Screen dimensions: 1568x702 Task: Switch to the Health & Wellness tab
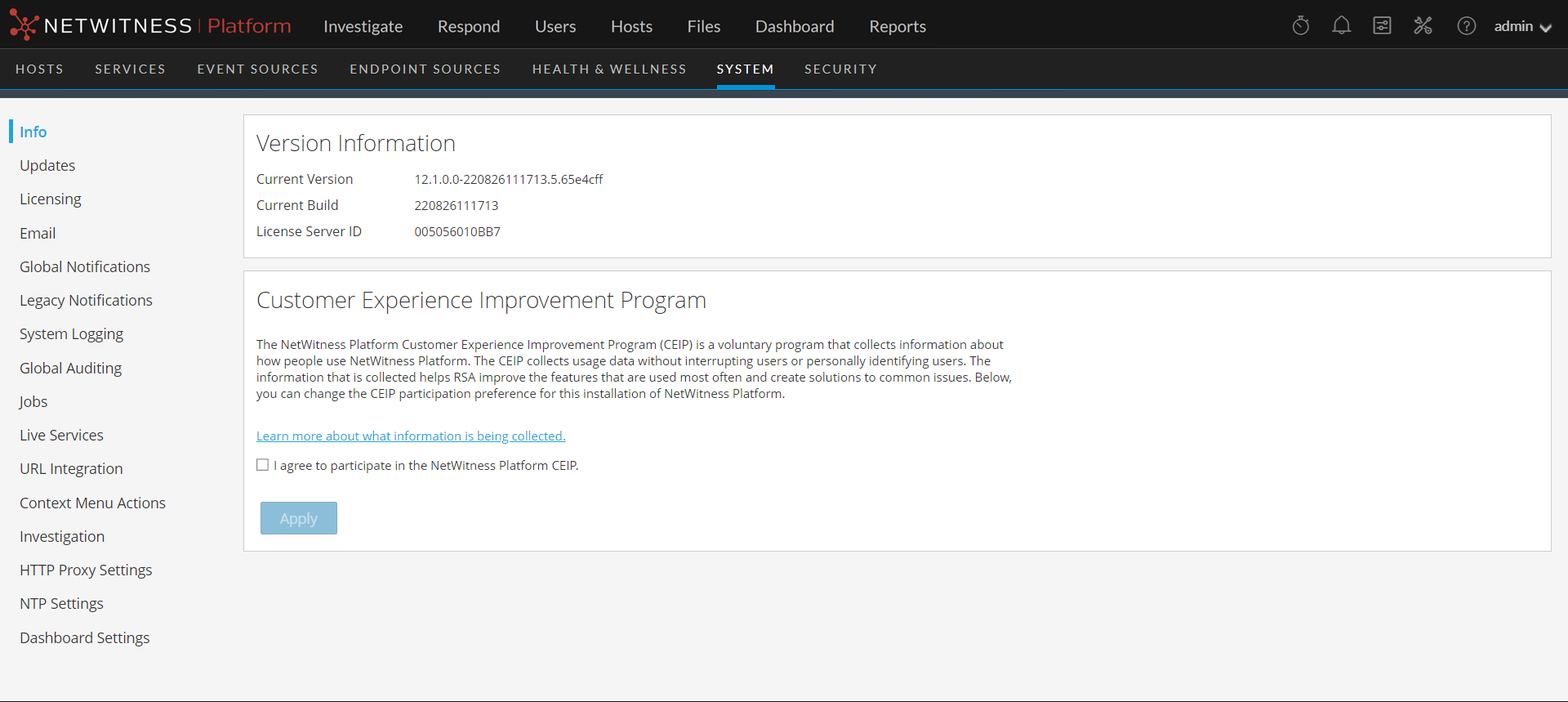tap(609, 69)
